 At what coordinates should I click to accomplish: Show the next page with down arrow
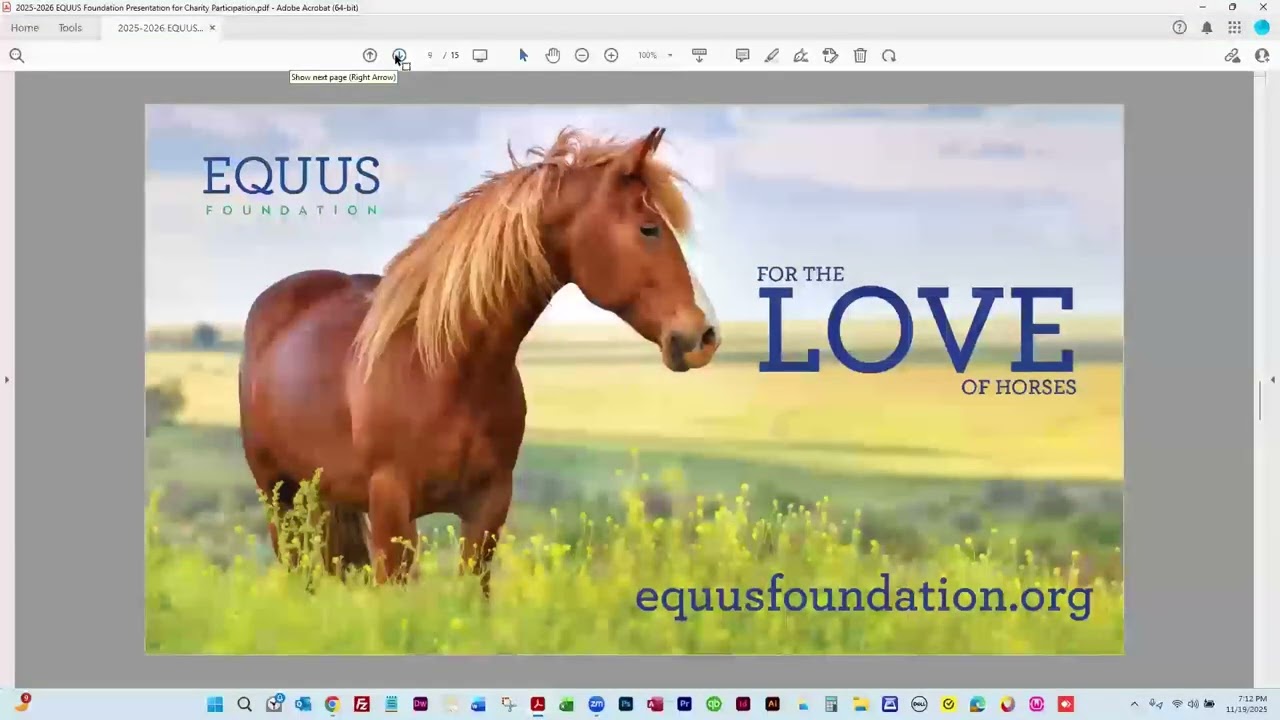point(399,55)
